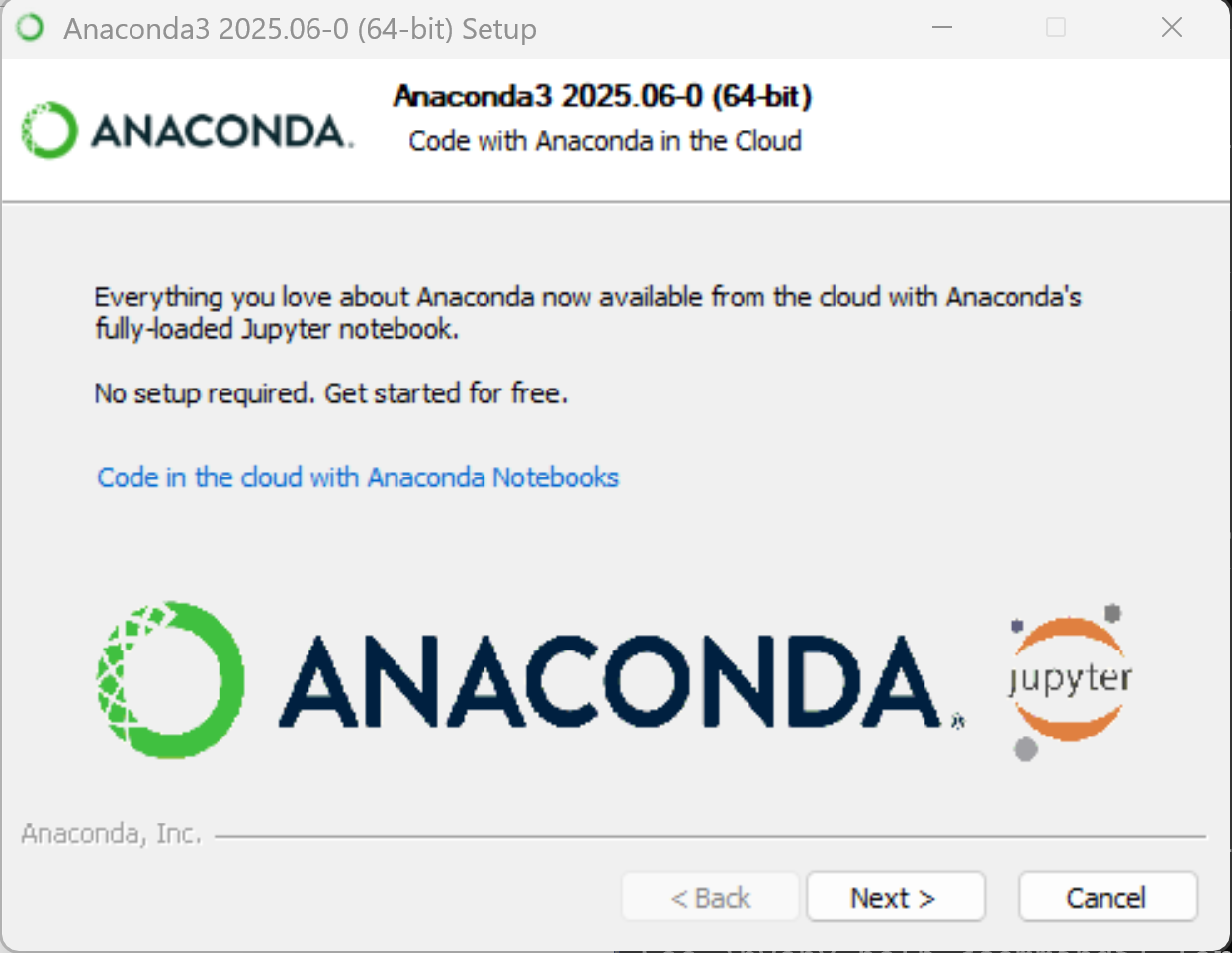Click the Everything you love about Anaconda paragraph
1232x953 pixels.
coord(587,312)
